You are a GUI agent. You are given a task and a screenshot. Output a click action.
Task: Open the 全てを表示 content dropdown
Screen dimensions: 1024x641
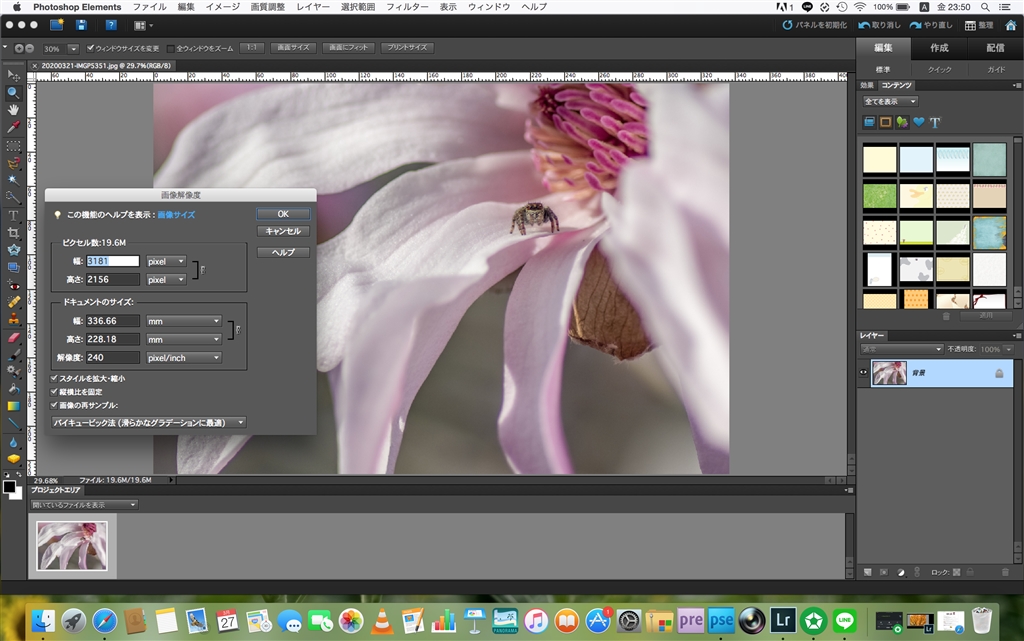click(x=890, y=101)
